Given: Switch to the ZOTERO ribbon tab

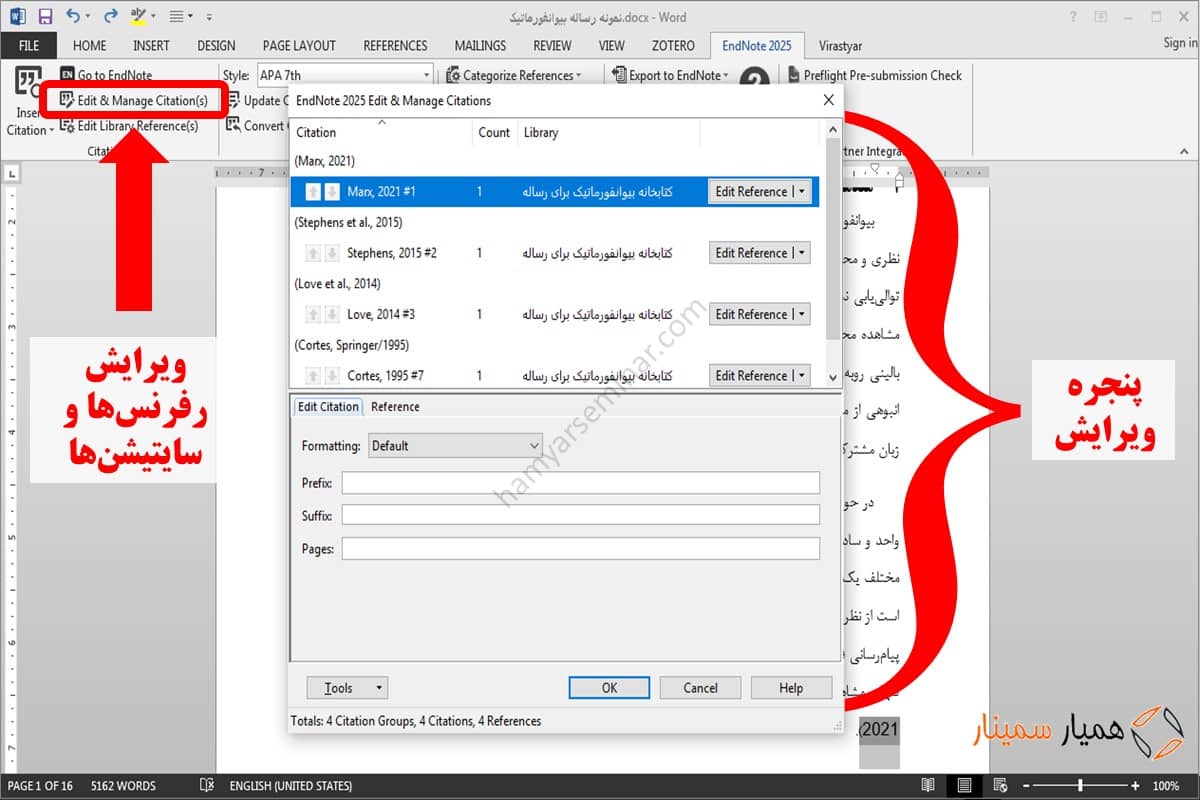Looking at the screenshot, I should click(673, 45).
